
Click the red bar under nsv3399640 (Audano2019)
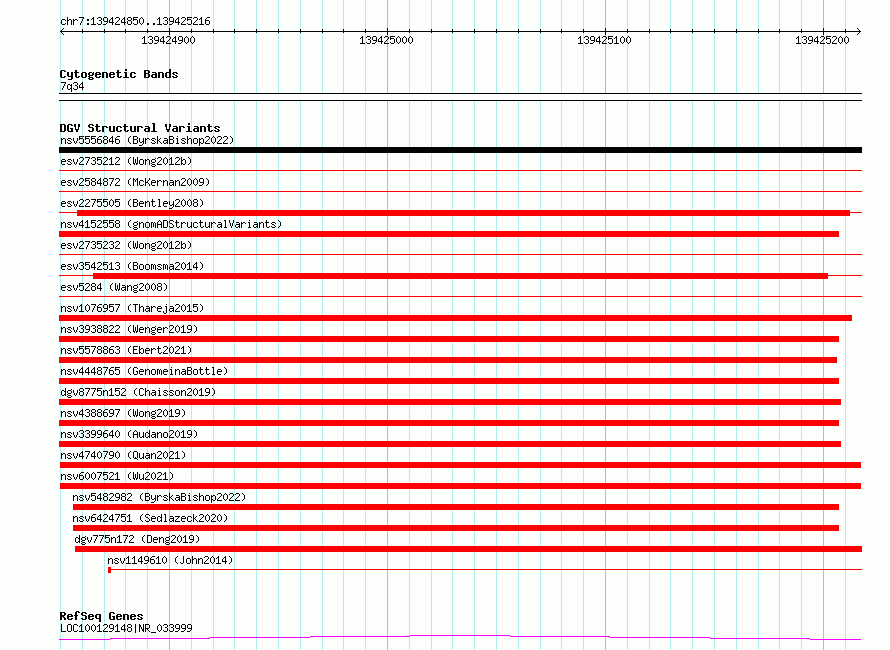[x=450, y=444]
